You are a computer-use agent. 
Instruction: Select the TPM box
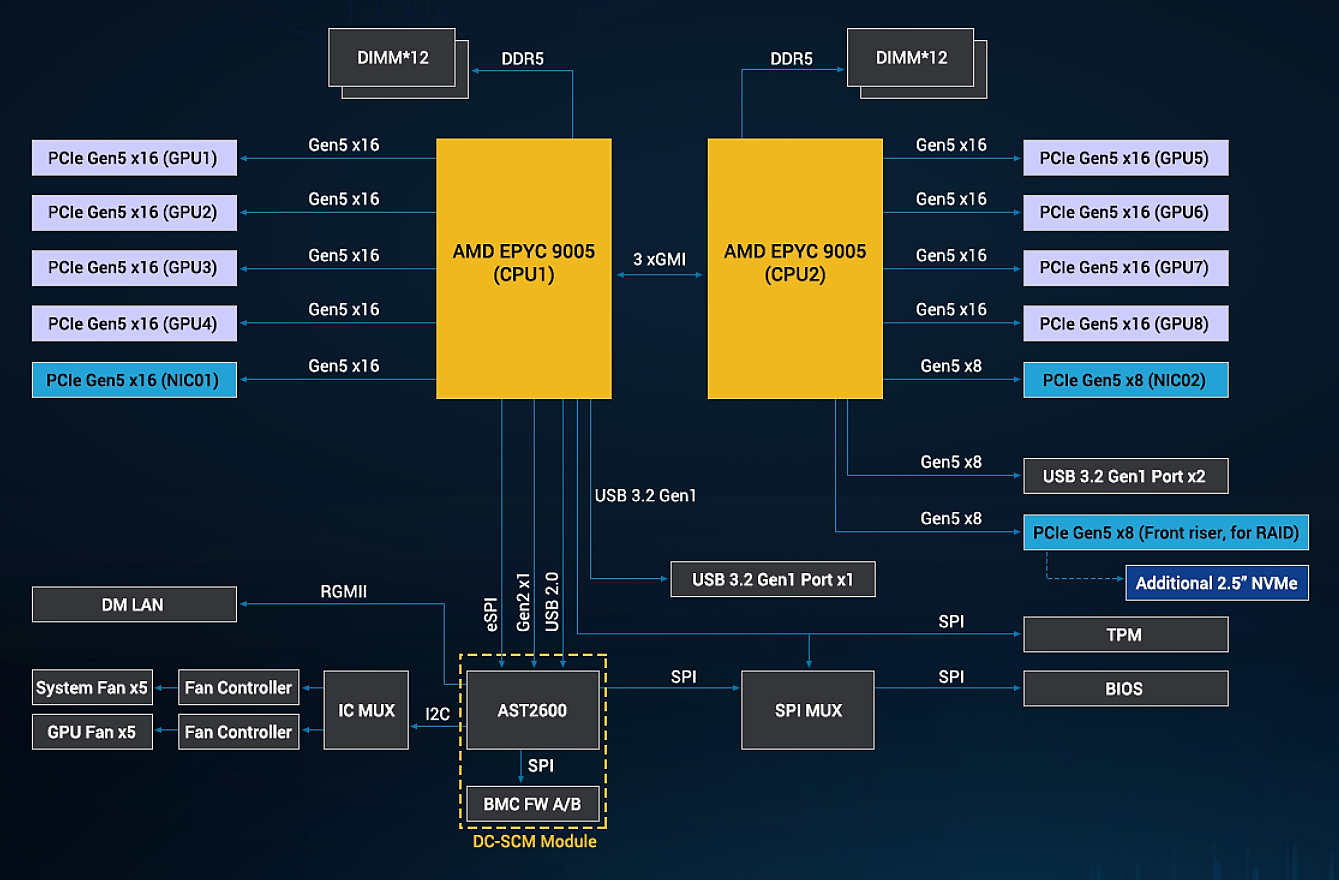1125,635
